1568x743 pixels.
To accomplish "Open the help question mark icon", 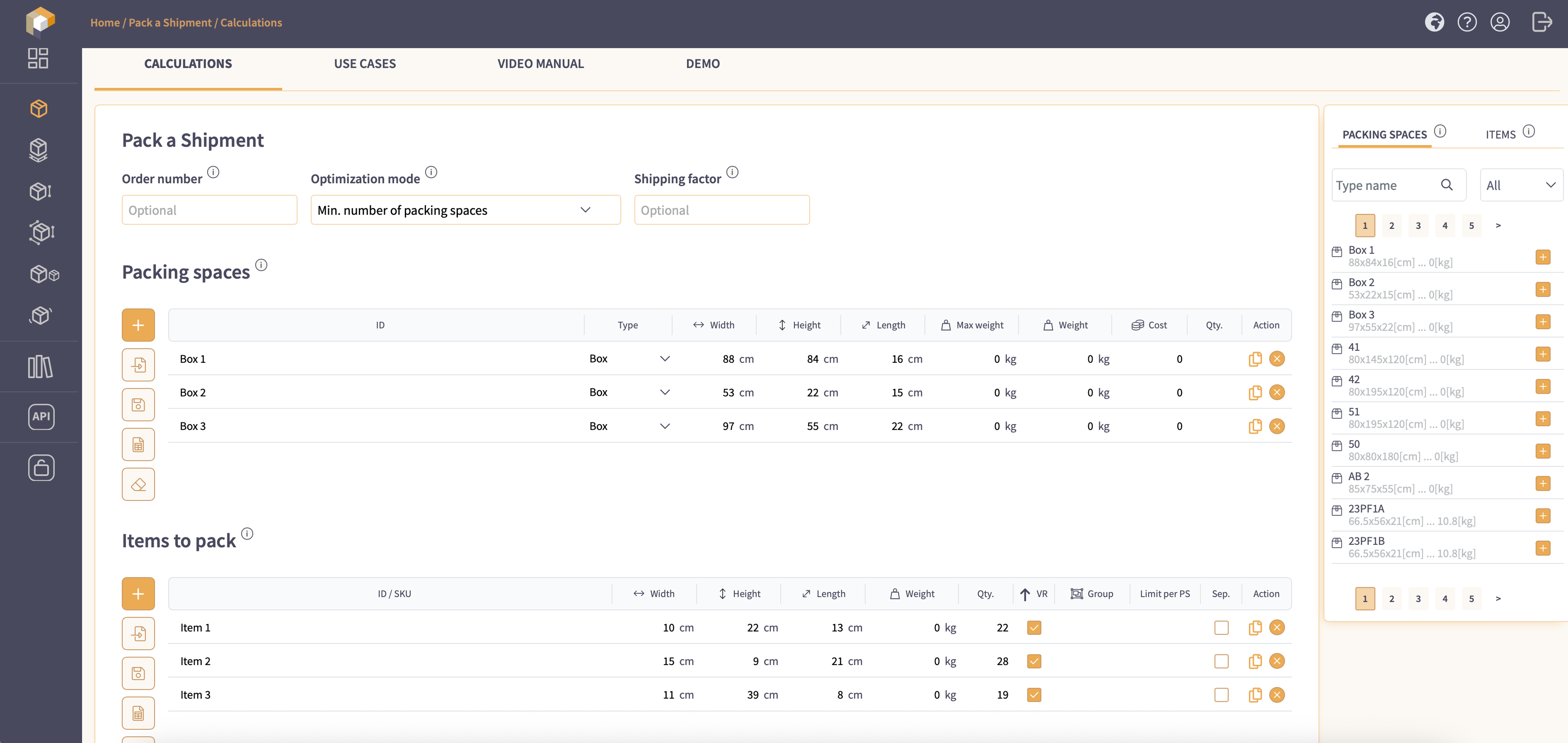I will pos(1467,22).
